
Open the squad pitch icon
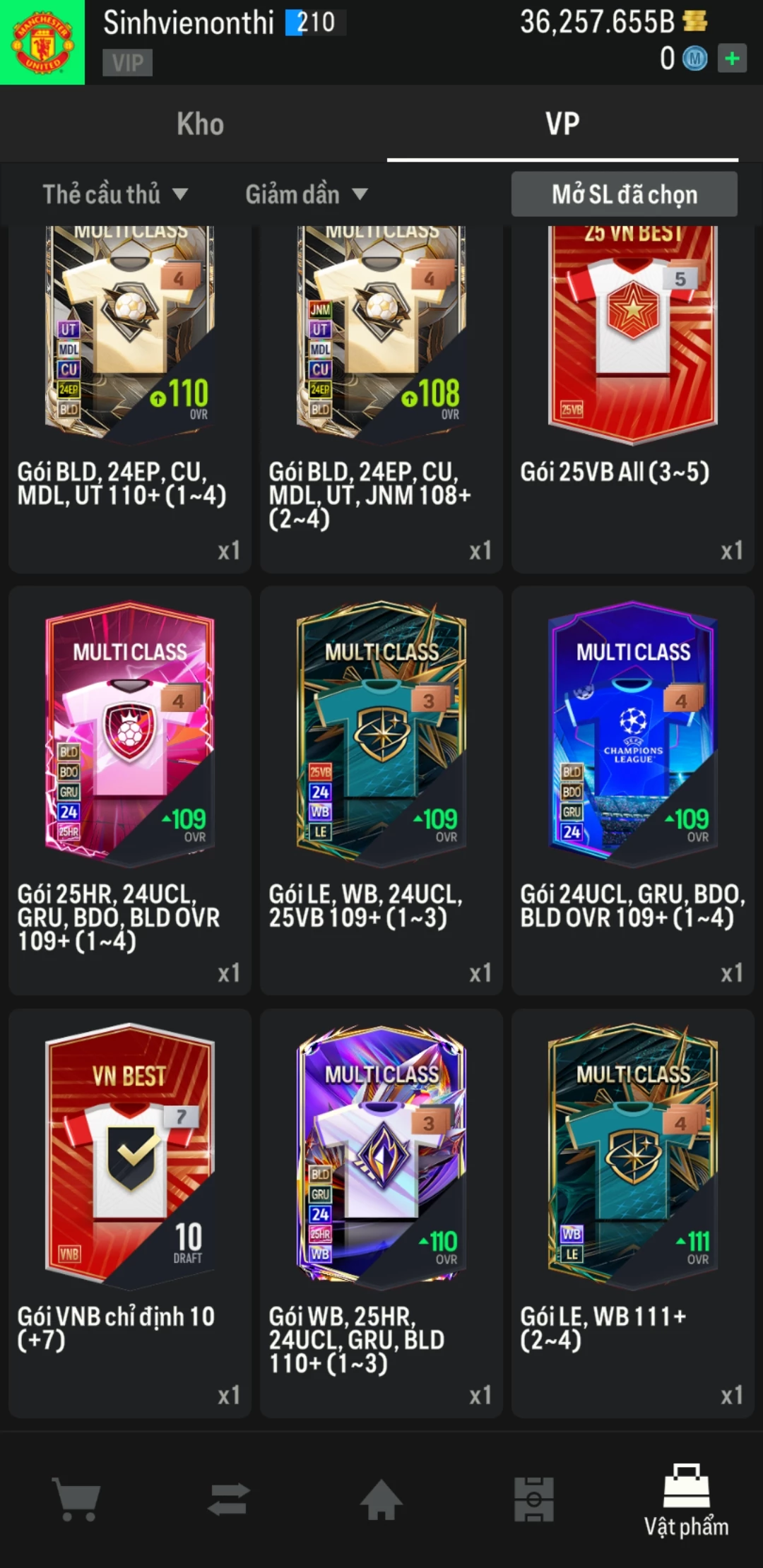point(534,1499)
